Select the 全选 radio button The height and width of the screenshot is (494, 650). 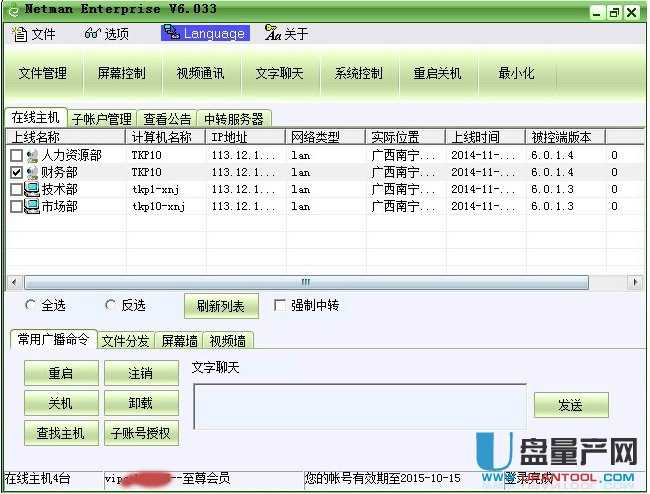point(30,305)
